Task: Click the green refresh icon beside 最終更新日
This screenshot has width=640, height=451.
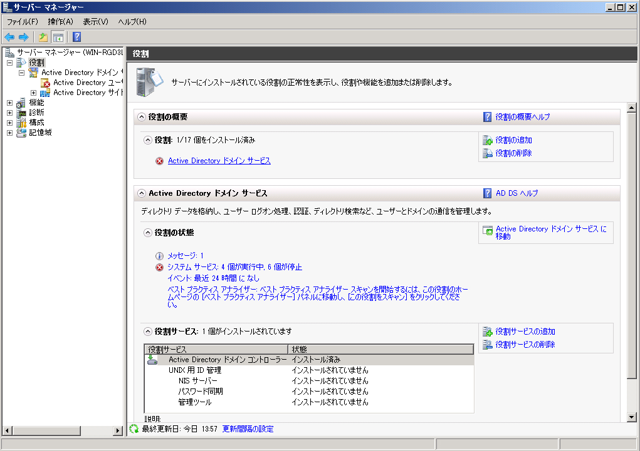Action: [134, 429]
